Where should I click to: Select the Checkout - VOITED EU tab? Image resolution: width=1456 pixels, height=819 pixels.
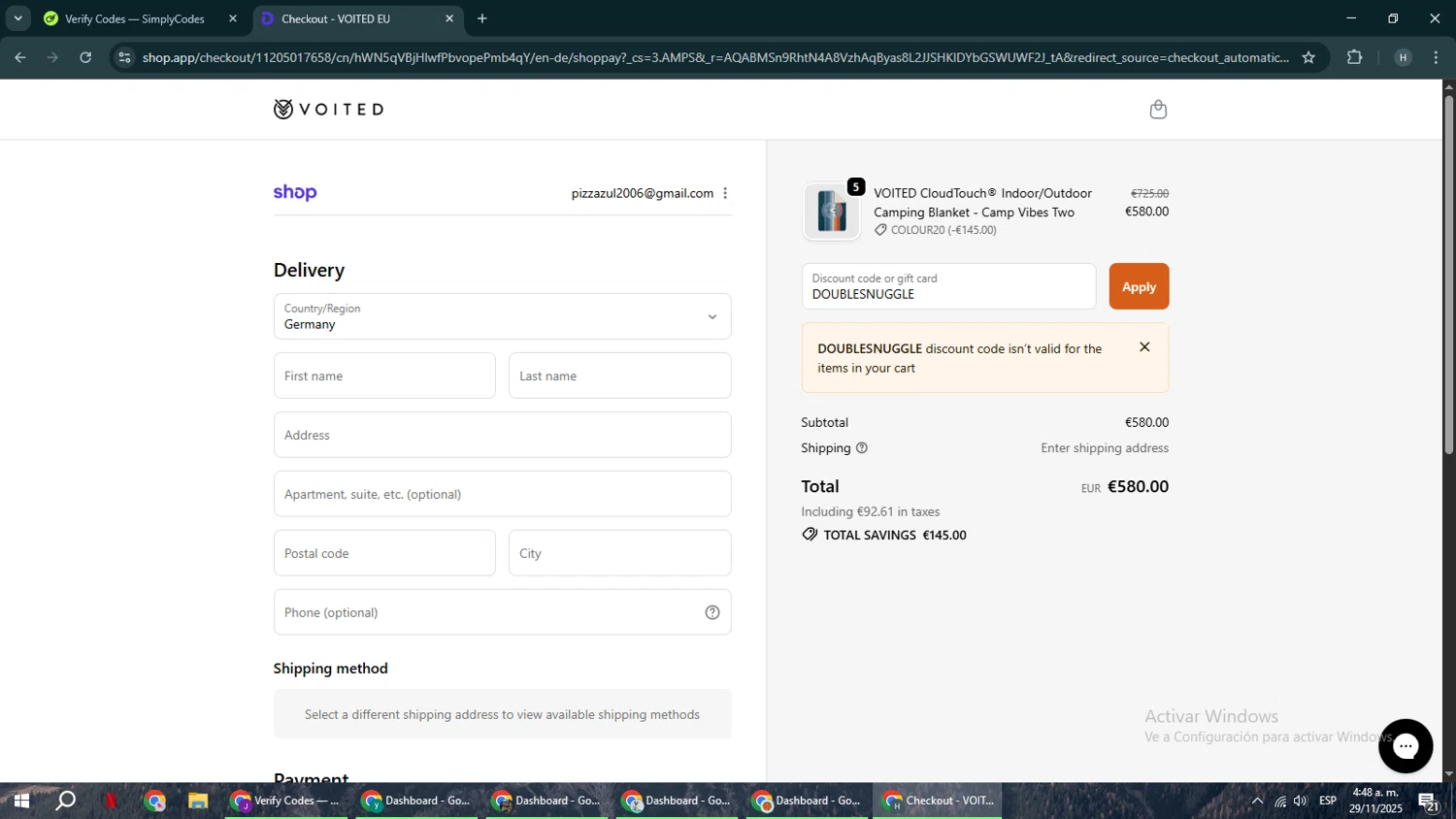(x=357, y=18)
